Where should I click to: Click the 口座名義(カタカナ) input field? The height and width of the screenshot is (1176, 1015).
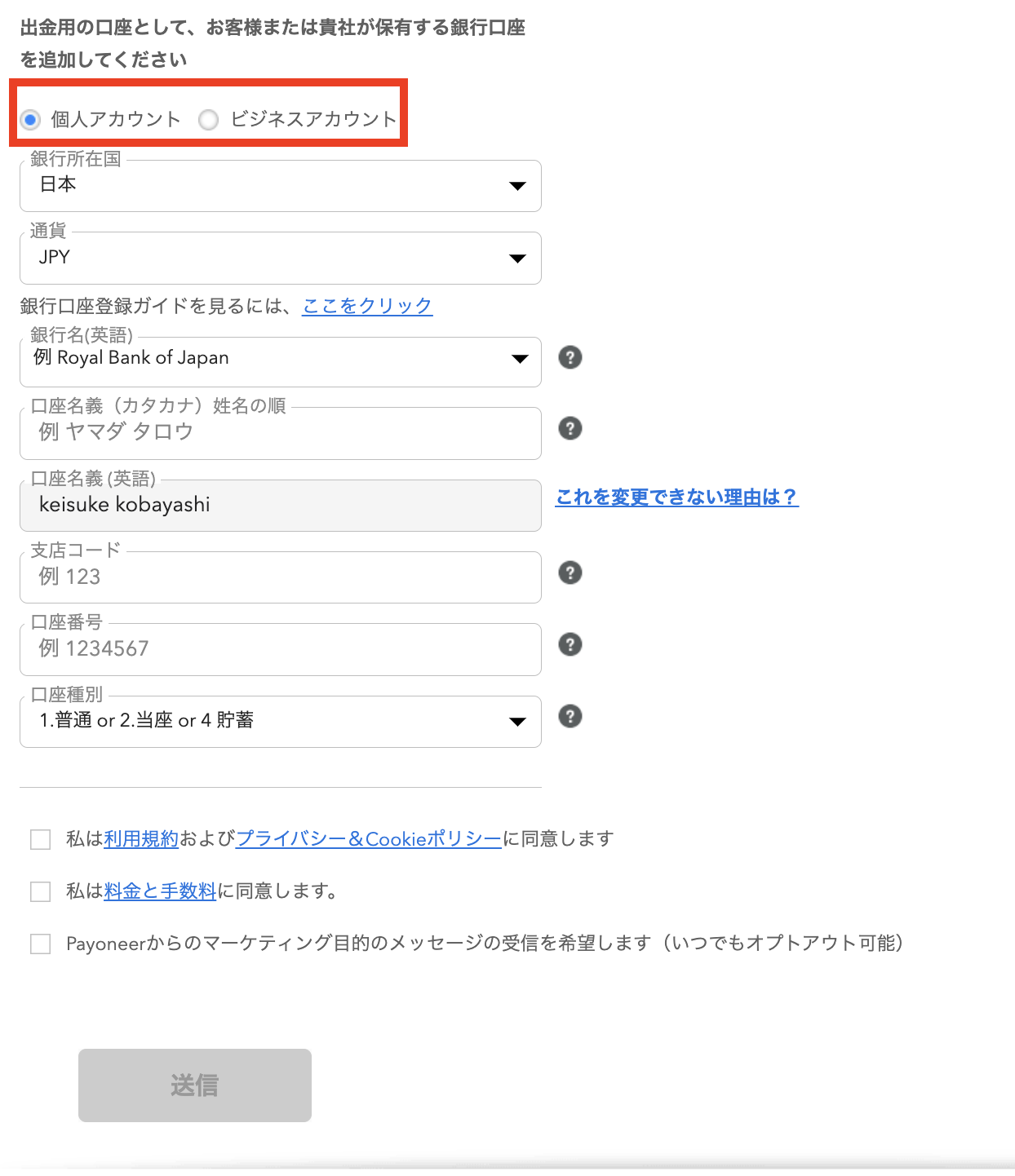281,433
